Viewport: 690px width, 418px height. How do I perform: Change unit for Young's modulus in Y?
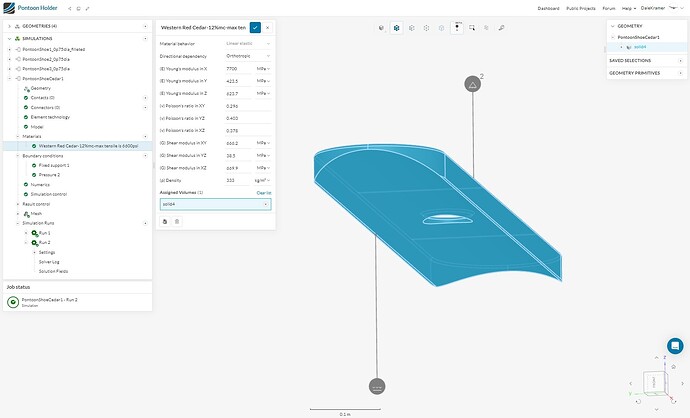[x=263, y=81]
